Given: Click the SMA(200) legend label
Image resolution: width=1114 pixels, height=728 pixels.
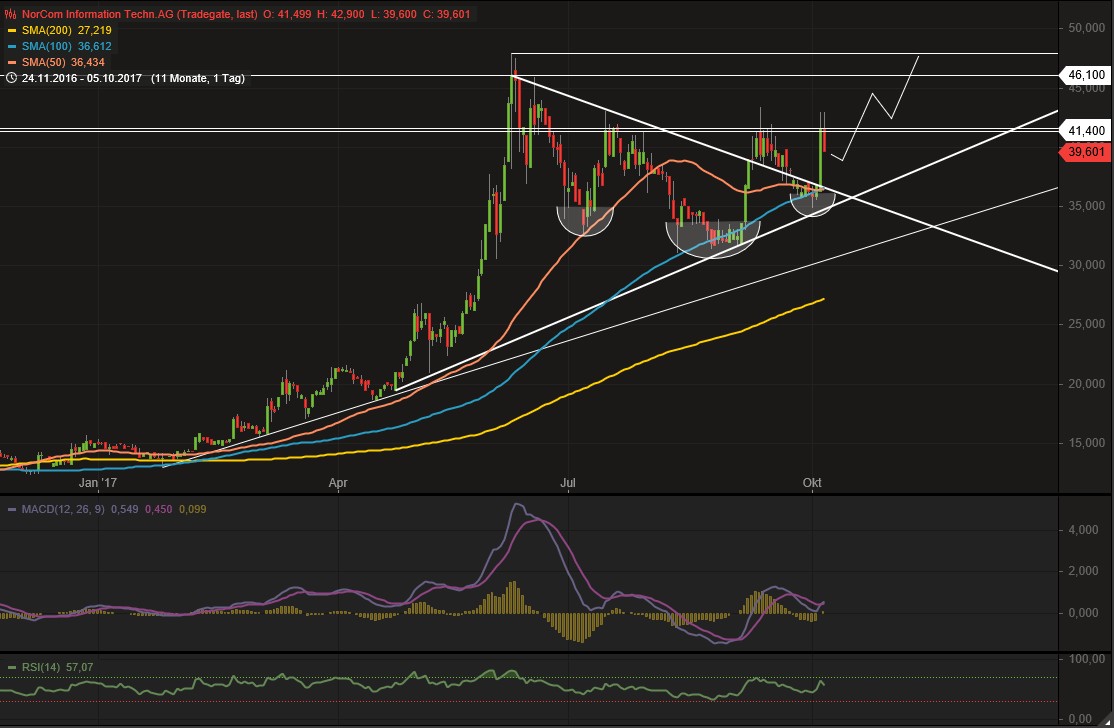Looking at the screenshot, I should pyautogui.click(x=46, y=31).
